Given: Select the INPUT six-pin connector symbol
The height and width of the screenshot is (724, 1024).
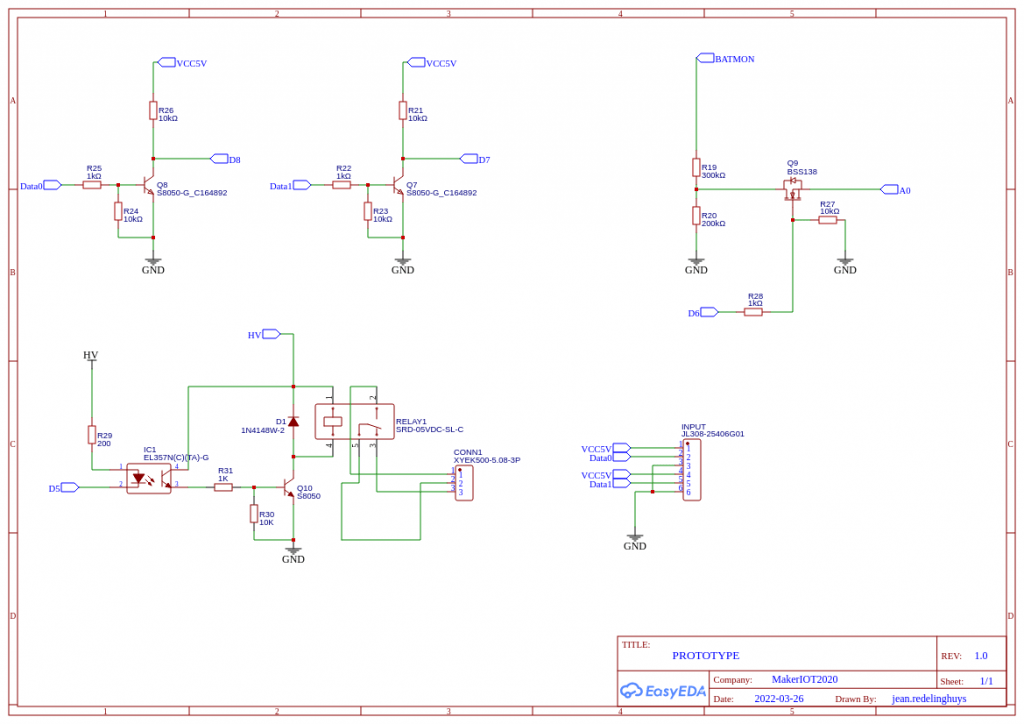Looking at the screenshot, I should [692, 470].
